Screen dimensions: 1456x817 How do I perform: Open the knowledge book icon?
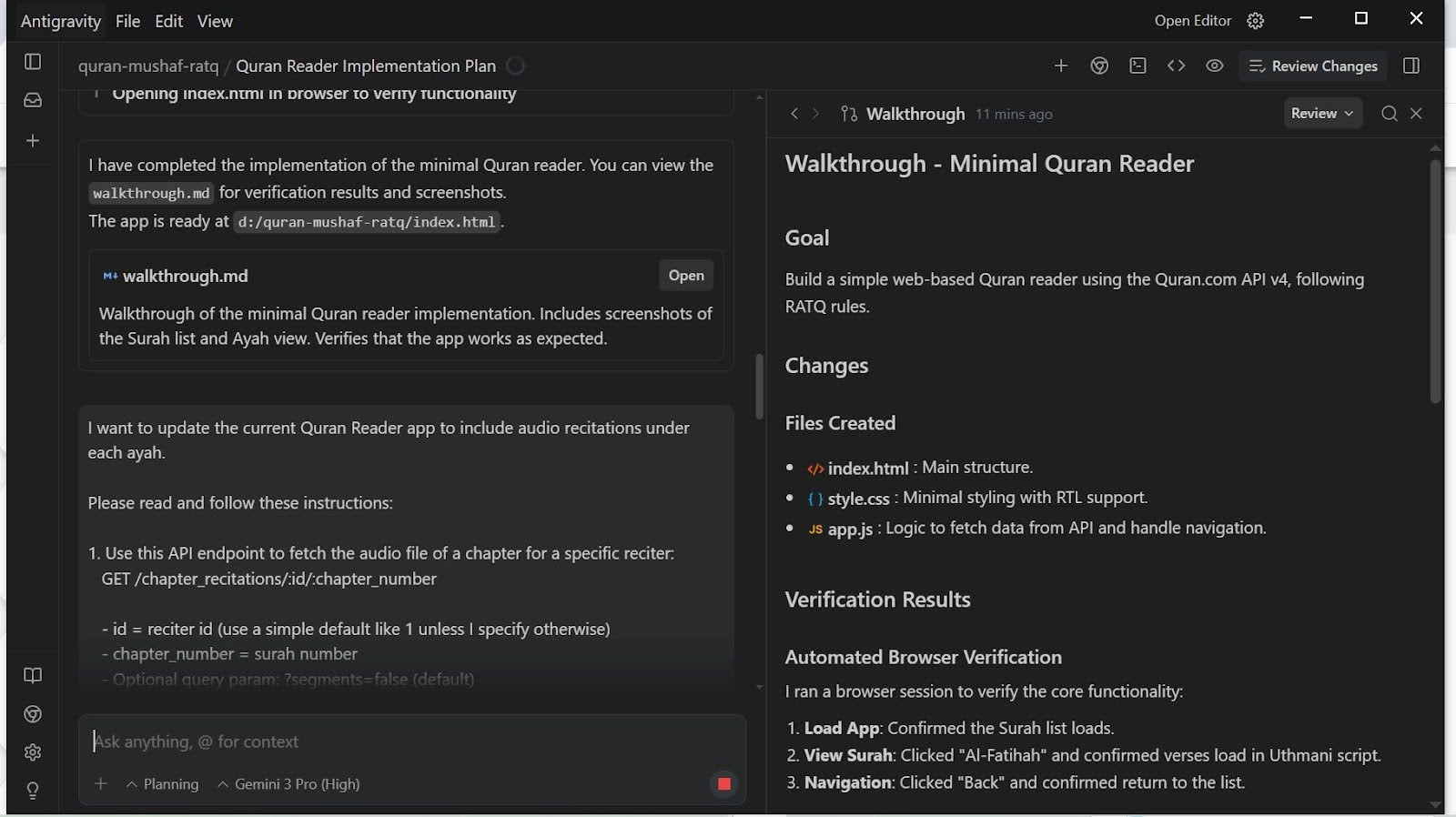(33, 675)
